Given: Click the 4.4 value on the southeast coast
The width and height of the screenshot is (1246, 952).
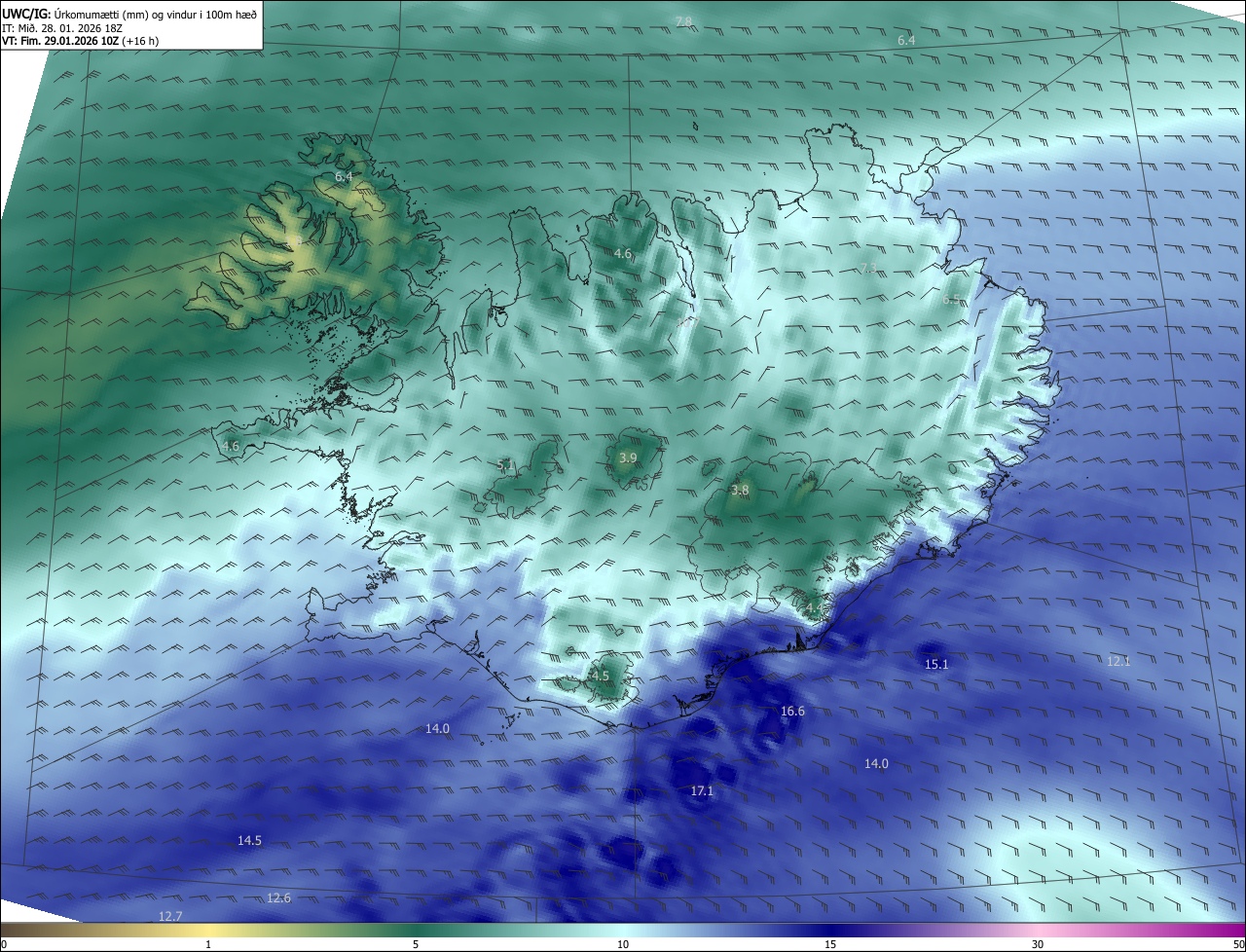Looking at the screenshot, I should (814, 608).
